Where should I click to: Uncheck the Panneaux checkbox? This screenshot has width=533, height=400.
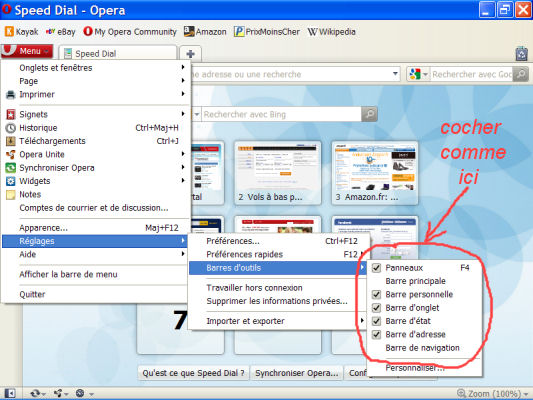[x=376, y=268]
